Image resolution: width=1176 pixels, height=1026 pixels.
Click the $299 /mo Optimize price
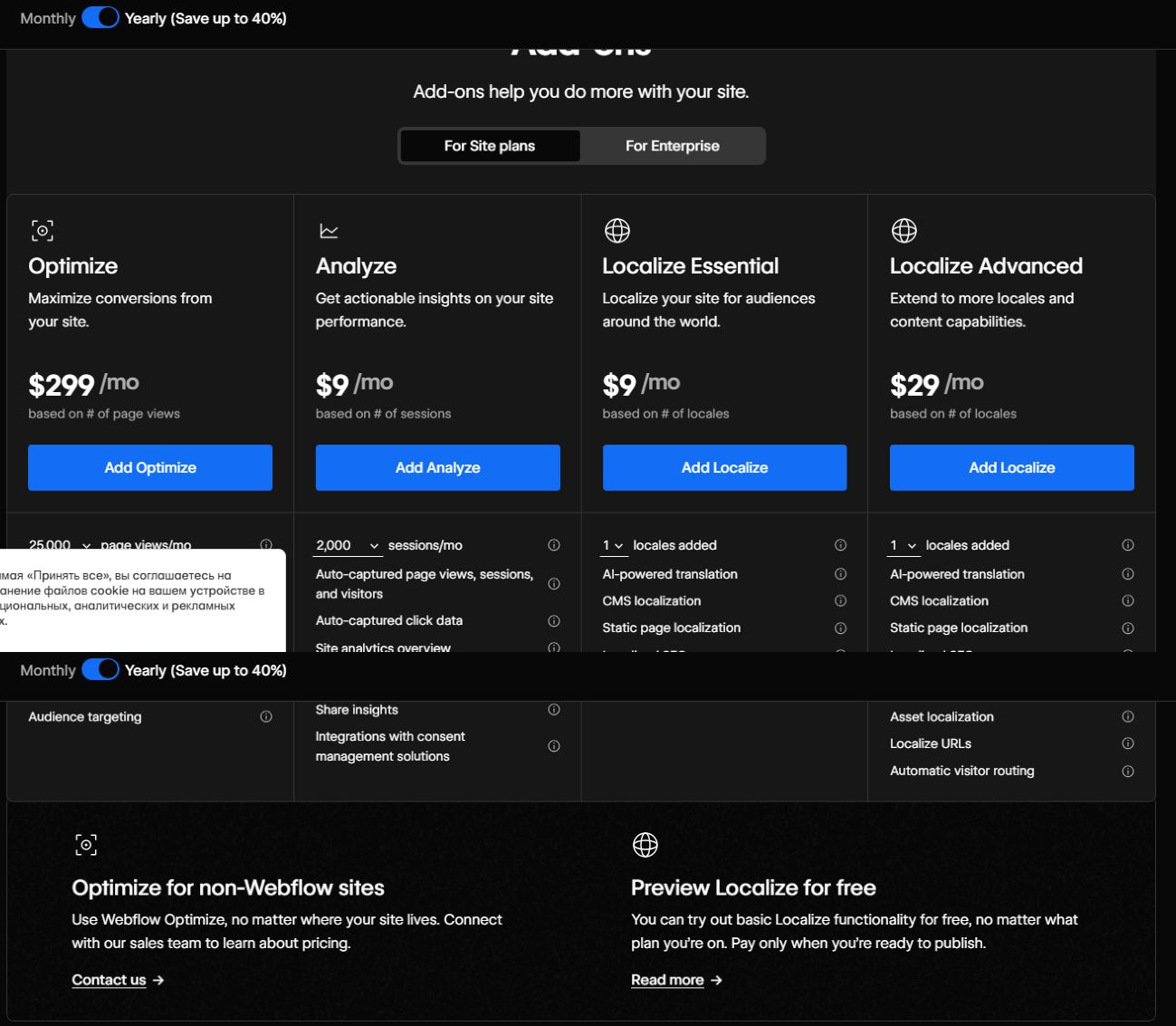point(83,384)
